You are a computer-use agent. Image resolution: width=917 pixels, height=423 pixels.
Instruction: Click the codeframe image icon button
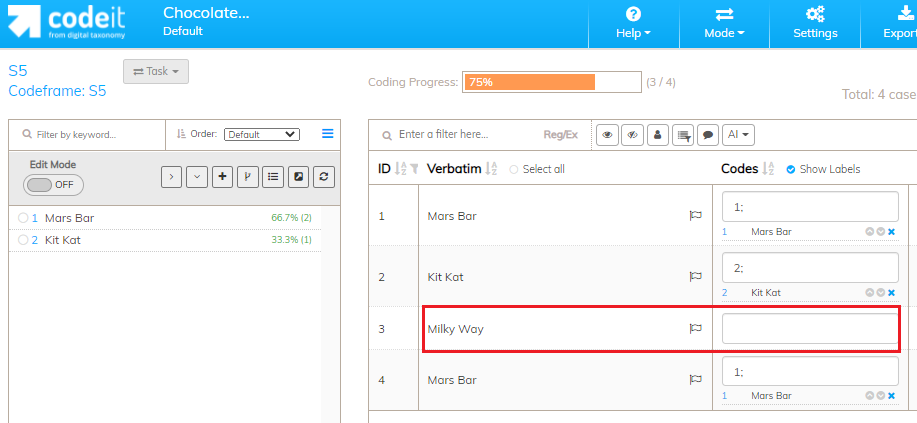(299, 177)
